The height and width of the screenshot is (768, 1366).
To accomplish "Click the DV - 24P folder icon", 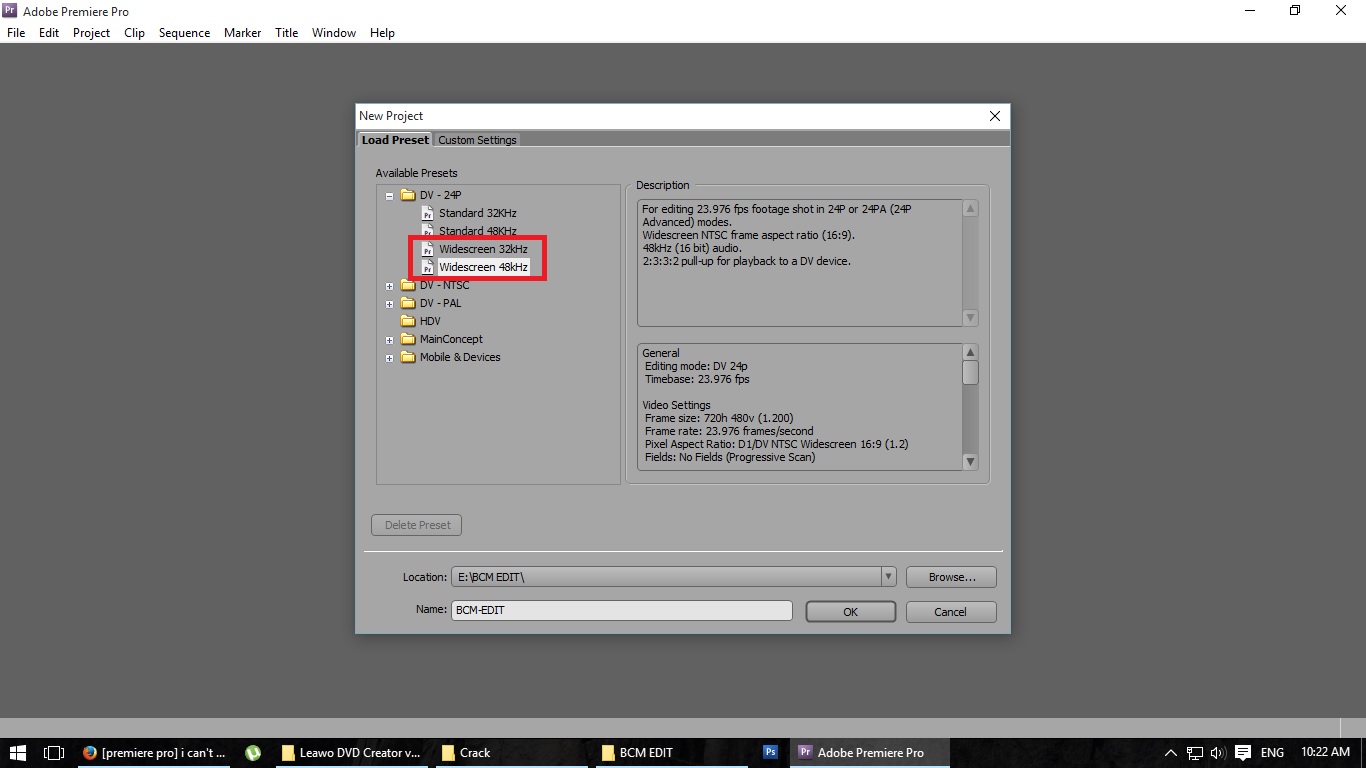I will pos(407,195).
